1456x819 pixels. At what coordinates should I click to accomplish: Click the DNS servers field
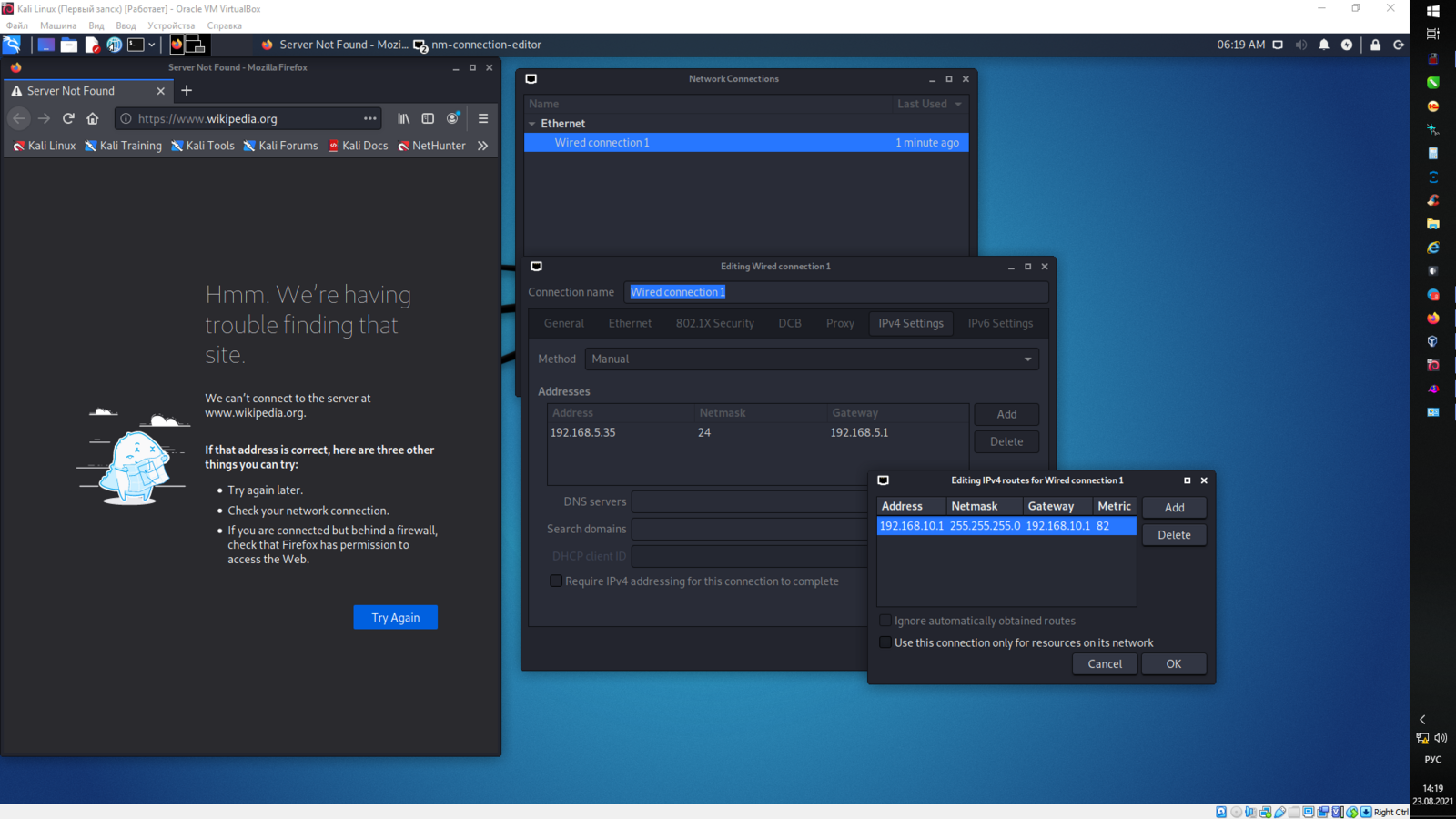tap(749, 501)
